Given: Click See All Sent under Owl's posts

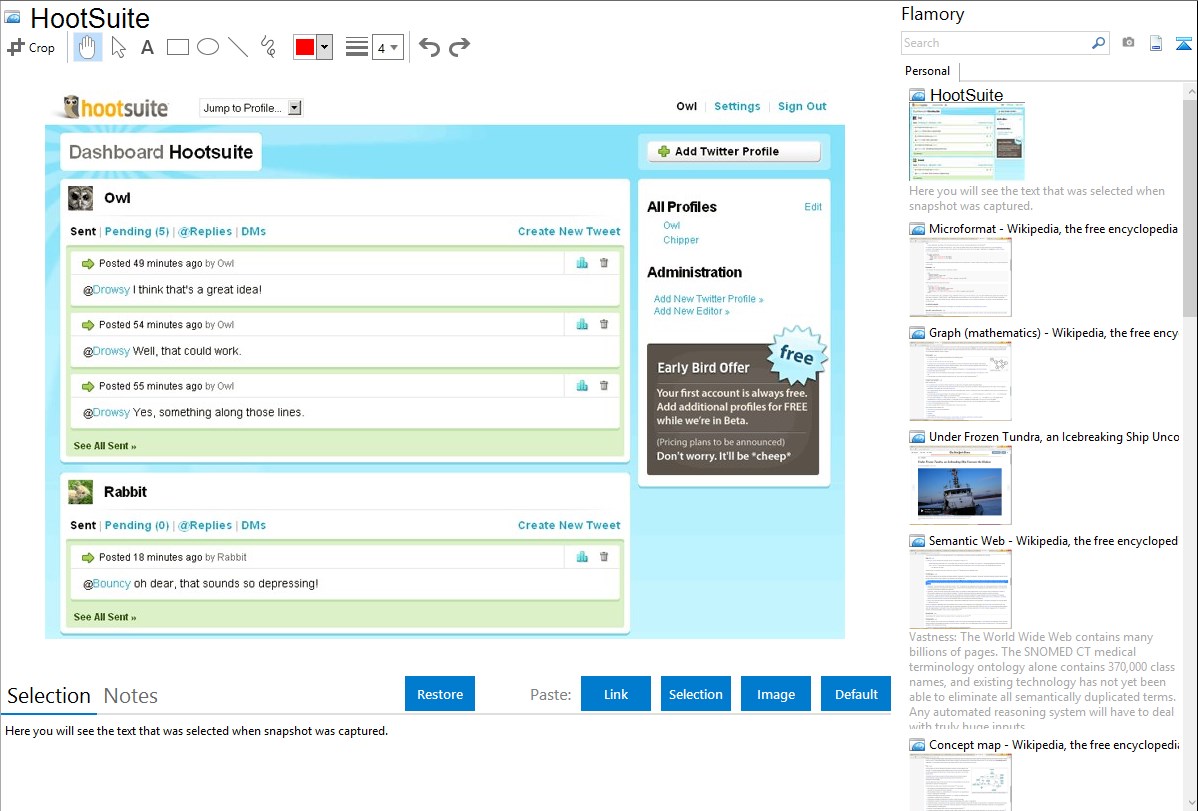Looking at the screenshot, I should pos(105,446).
